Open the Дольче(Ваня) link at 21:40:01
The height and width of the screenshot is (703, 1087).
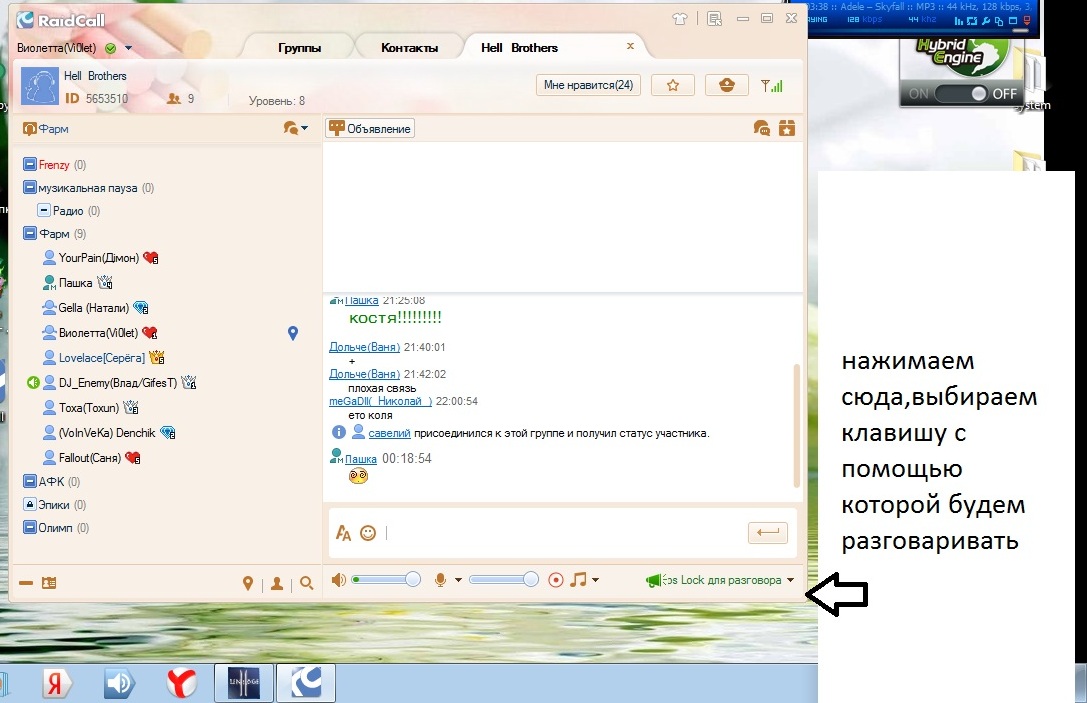coord(364,347)
